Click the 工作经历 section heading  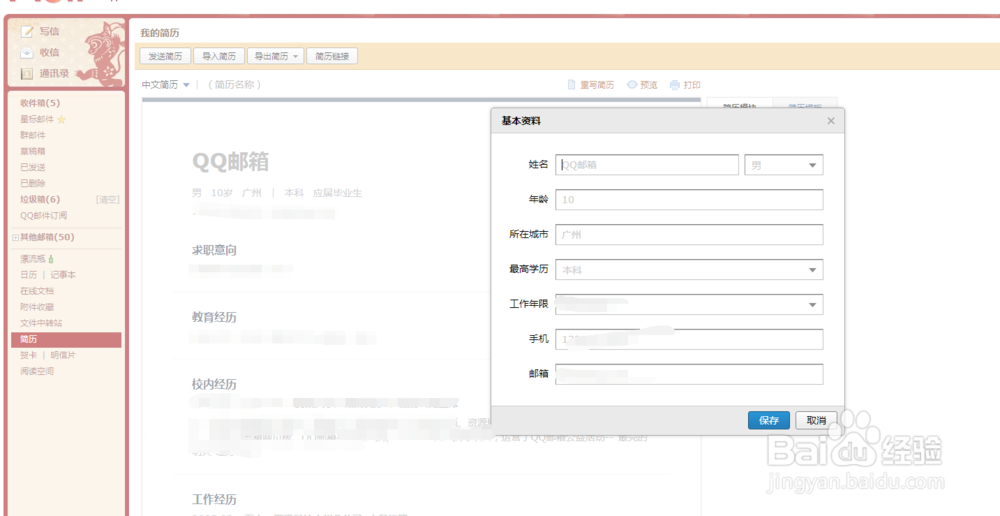pos(214,499)
